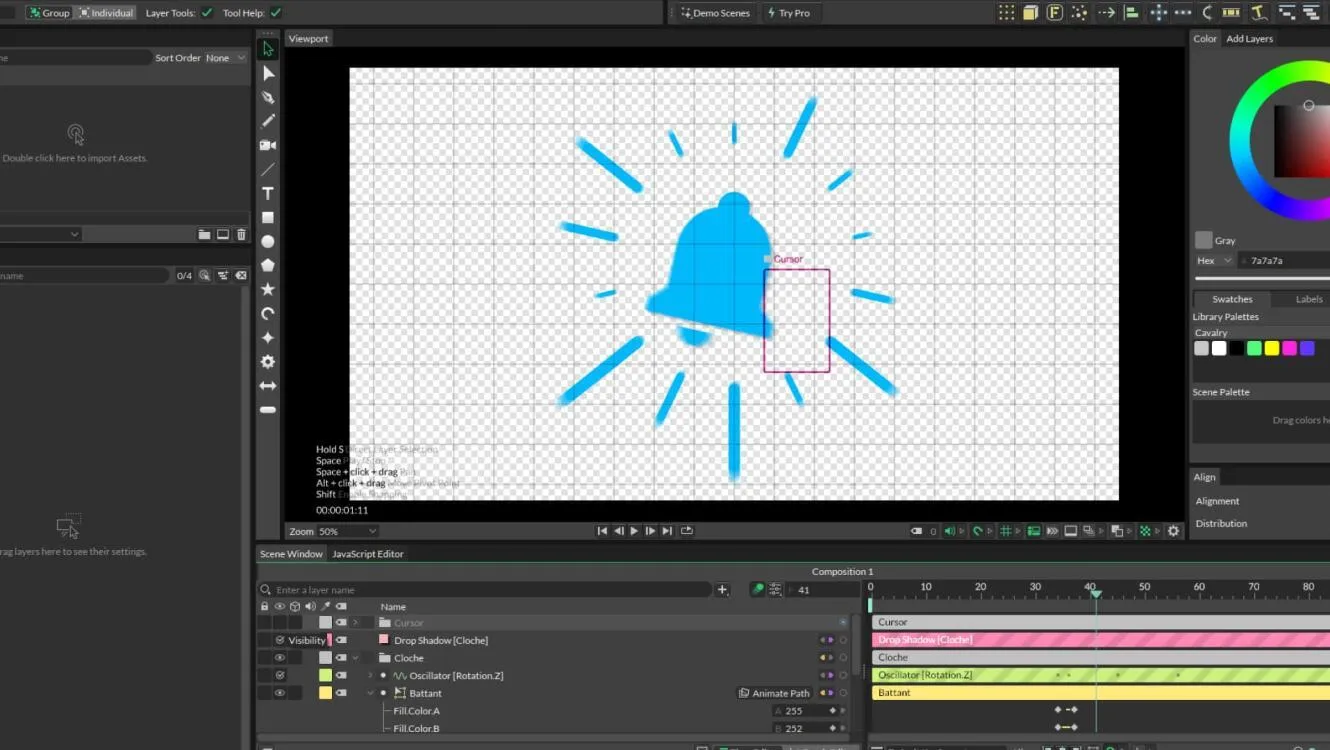This screenshot has width=1330, height=750.
Task: Select the Color tab
Action: tap(1205, 39)
